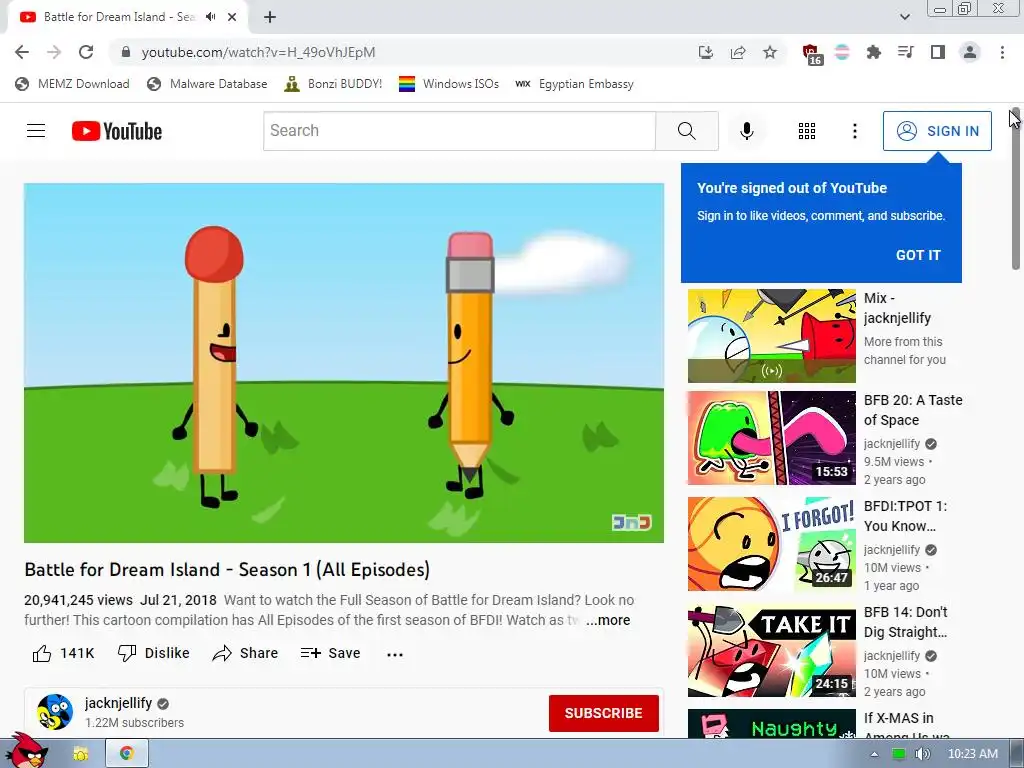Open the media control playlist icon
1024x768 pixels.
(906, 52)
